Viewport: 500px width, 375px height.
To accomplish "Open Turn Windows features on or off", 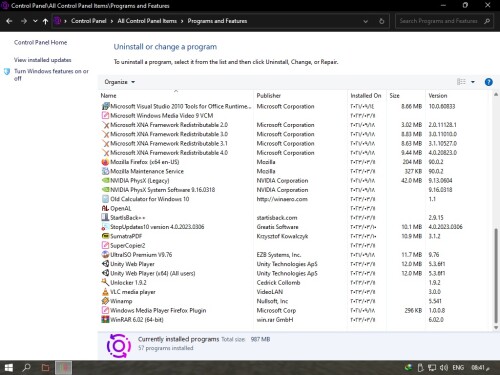I will [51, 75].
